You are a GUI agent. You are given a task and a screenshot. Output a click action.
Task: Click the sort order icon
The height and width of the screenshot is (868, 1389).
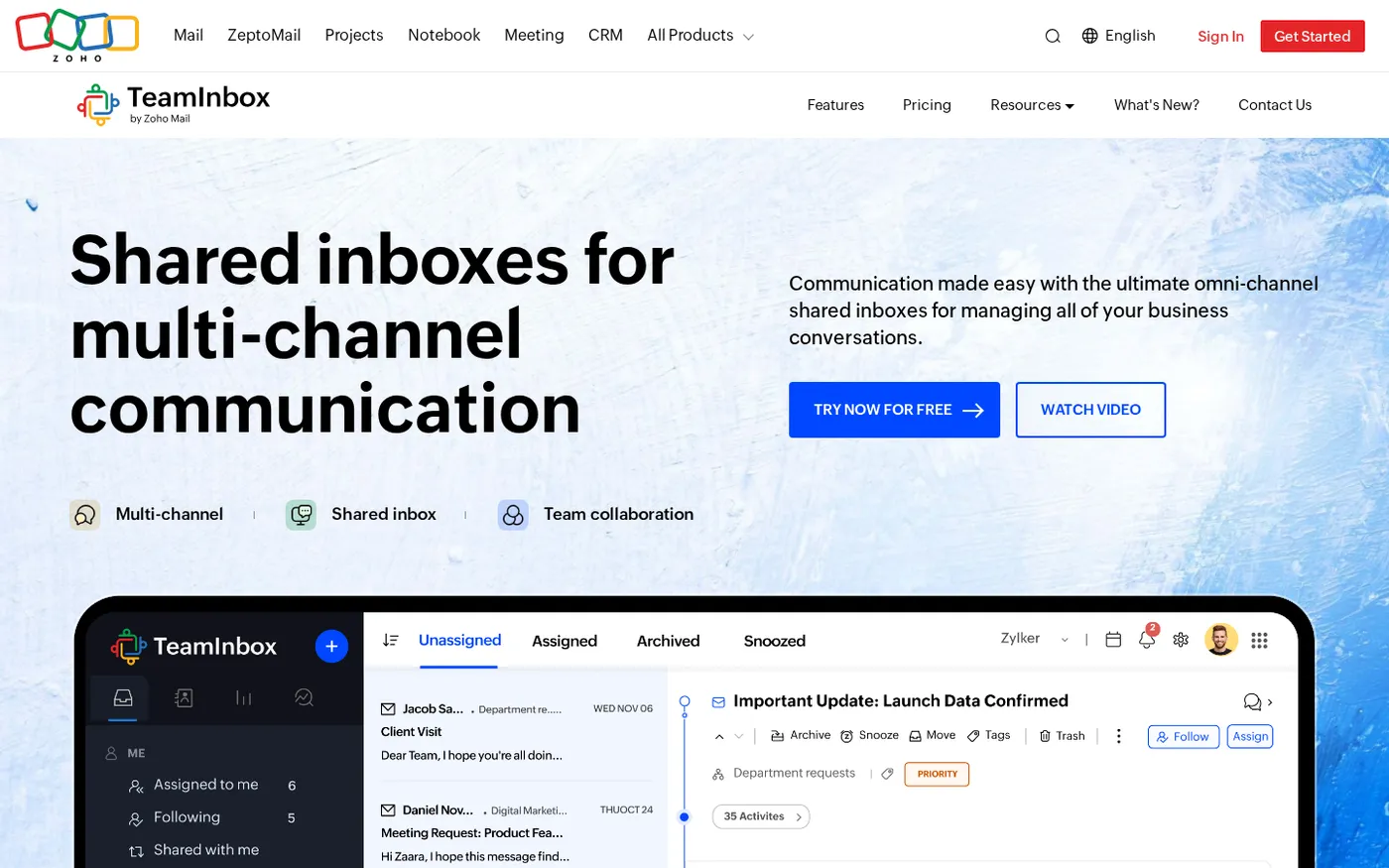pos(390,640)
